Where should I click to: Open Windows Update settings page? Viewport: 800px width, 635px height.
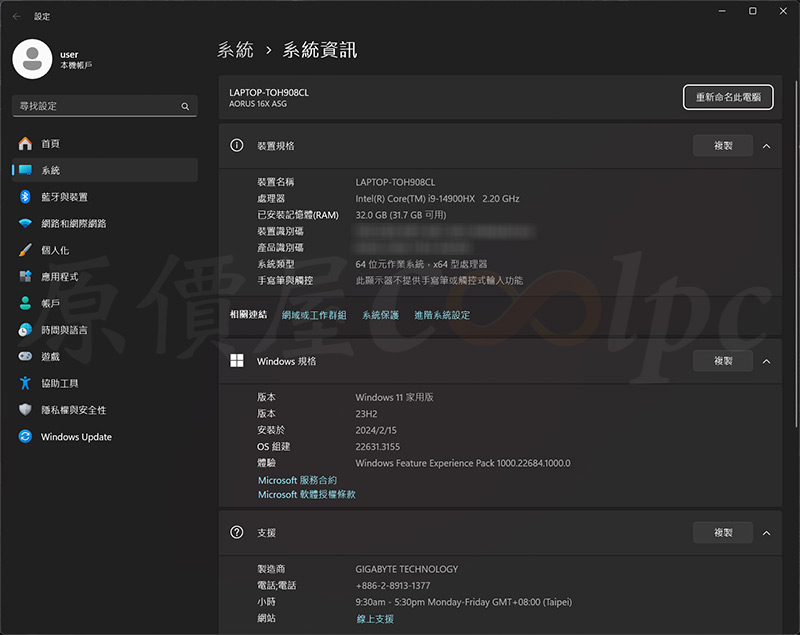click(105, 437)
